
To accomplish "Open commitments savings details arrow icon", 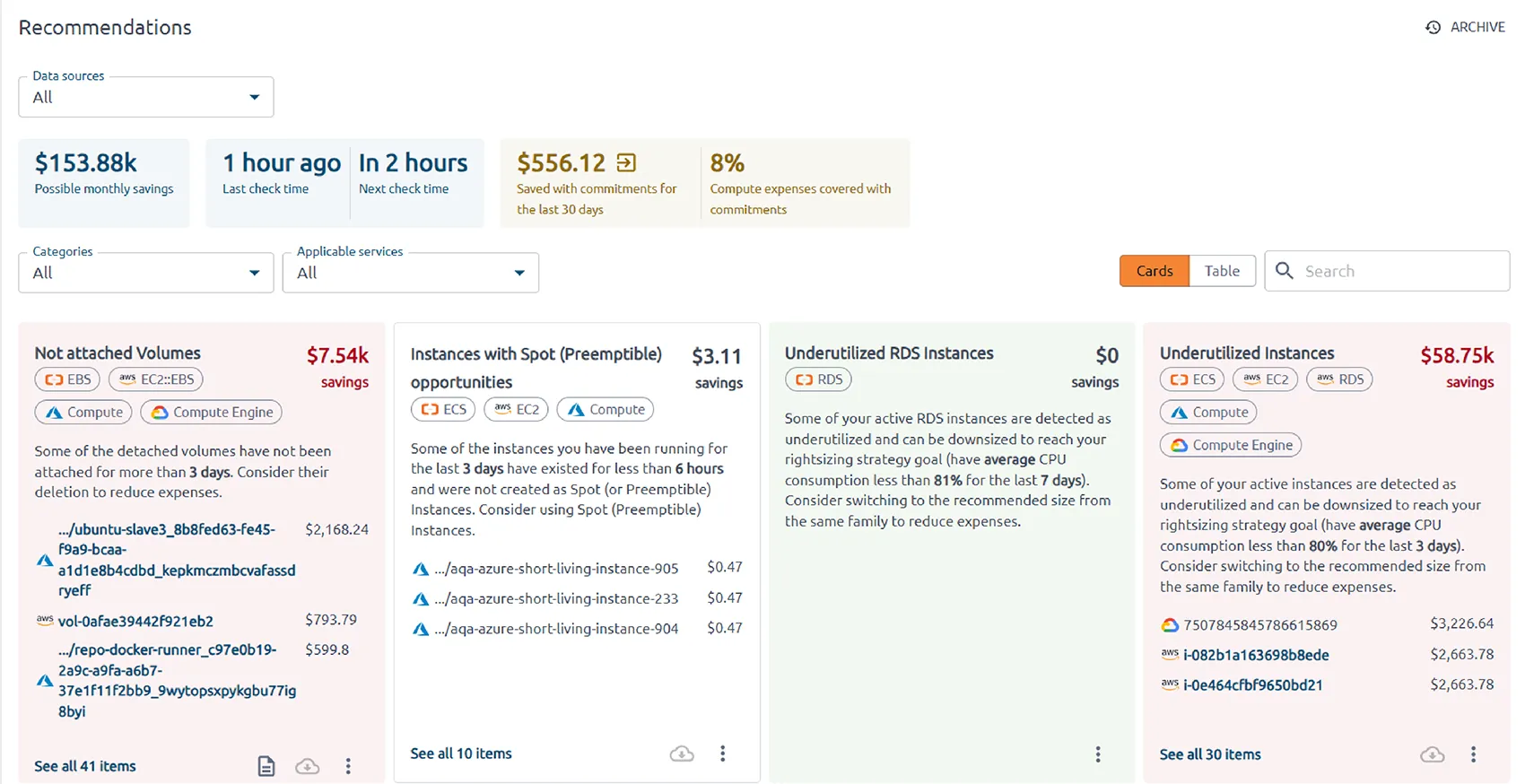I will [626, 162].
